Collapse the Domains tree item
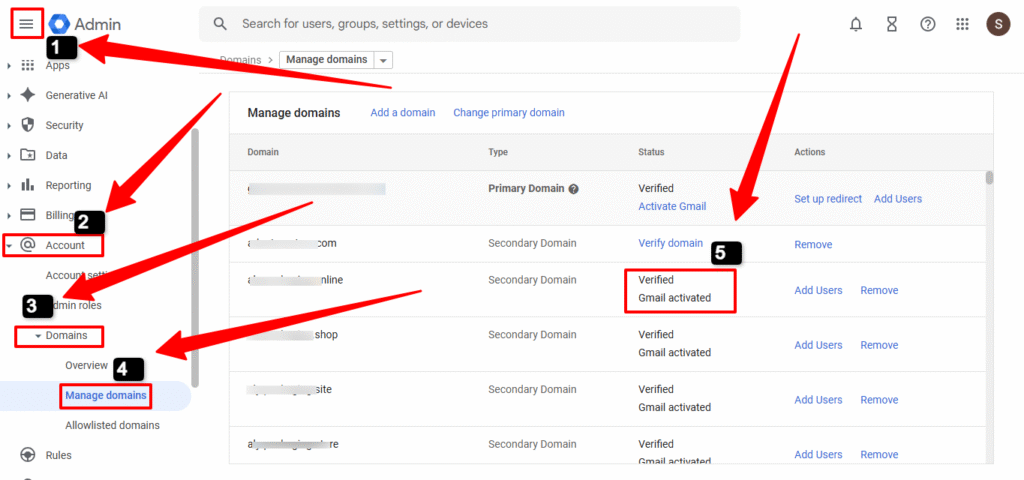1024x480 pixels. point(38,336)
